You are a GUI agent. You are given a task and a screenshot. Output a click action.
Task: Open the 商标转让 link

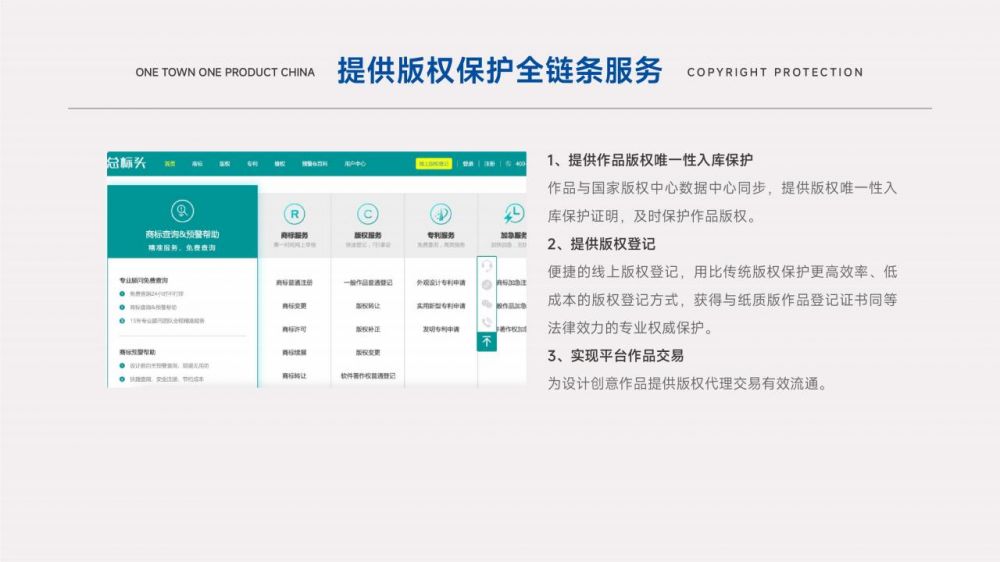[x=294, y=376]
